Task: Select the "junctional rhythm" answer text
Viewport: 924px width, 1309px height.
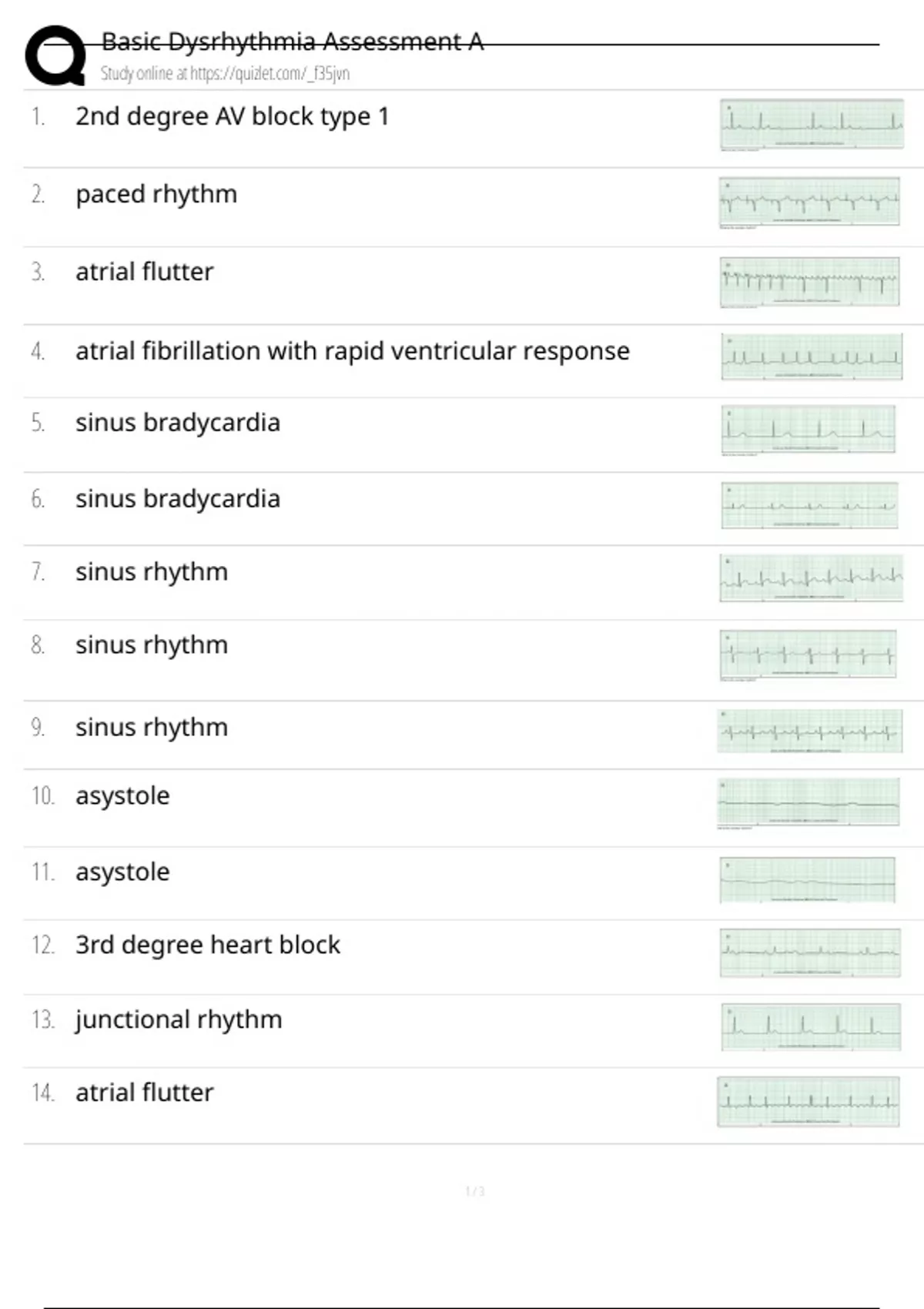Action: (x=179, y=1019)
